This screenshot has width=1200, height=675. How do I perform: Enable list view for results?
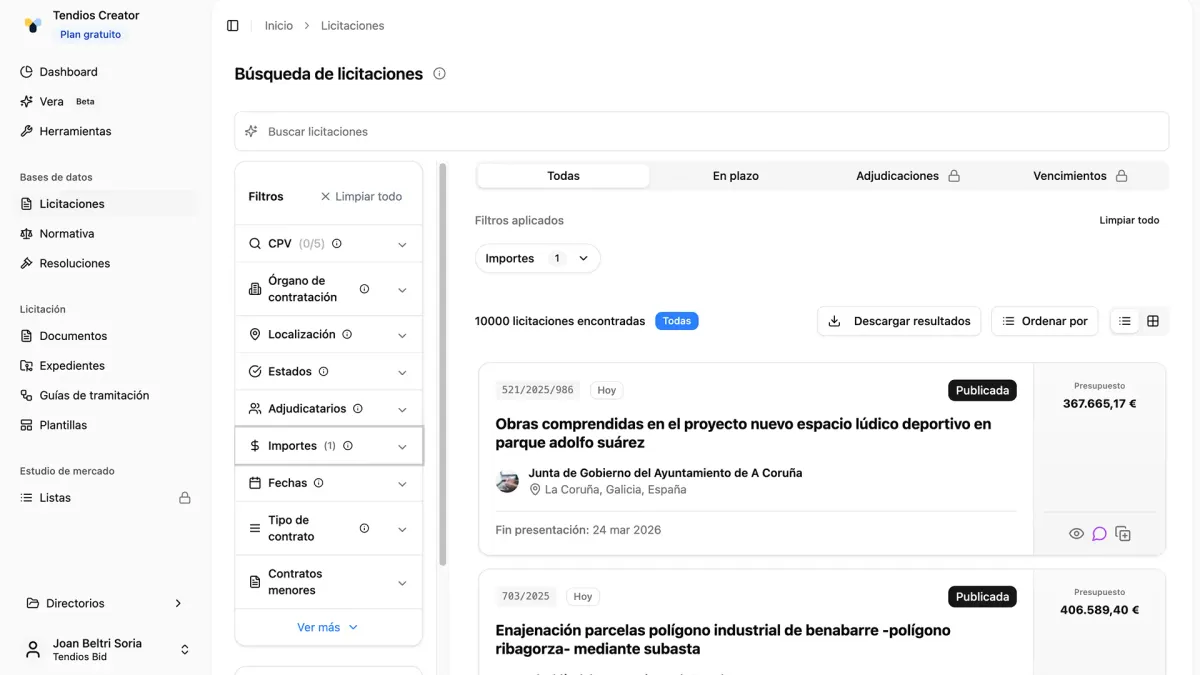coord(1124,321)
